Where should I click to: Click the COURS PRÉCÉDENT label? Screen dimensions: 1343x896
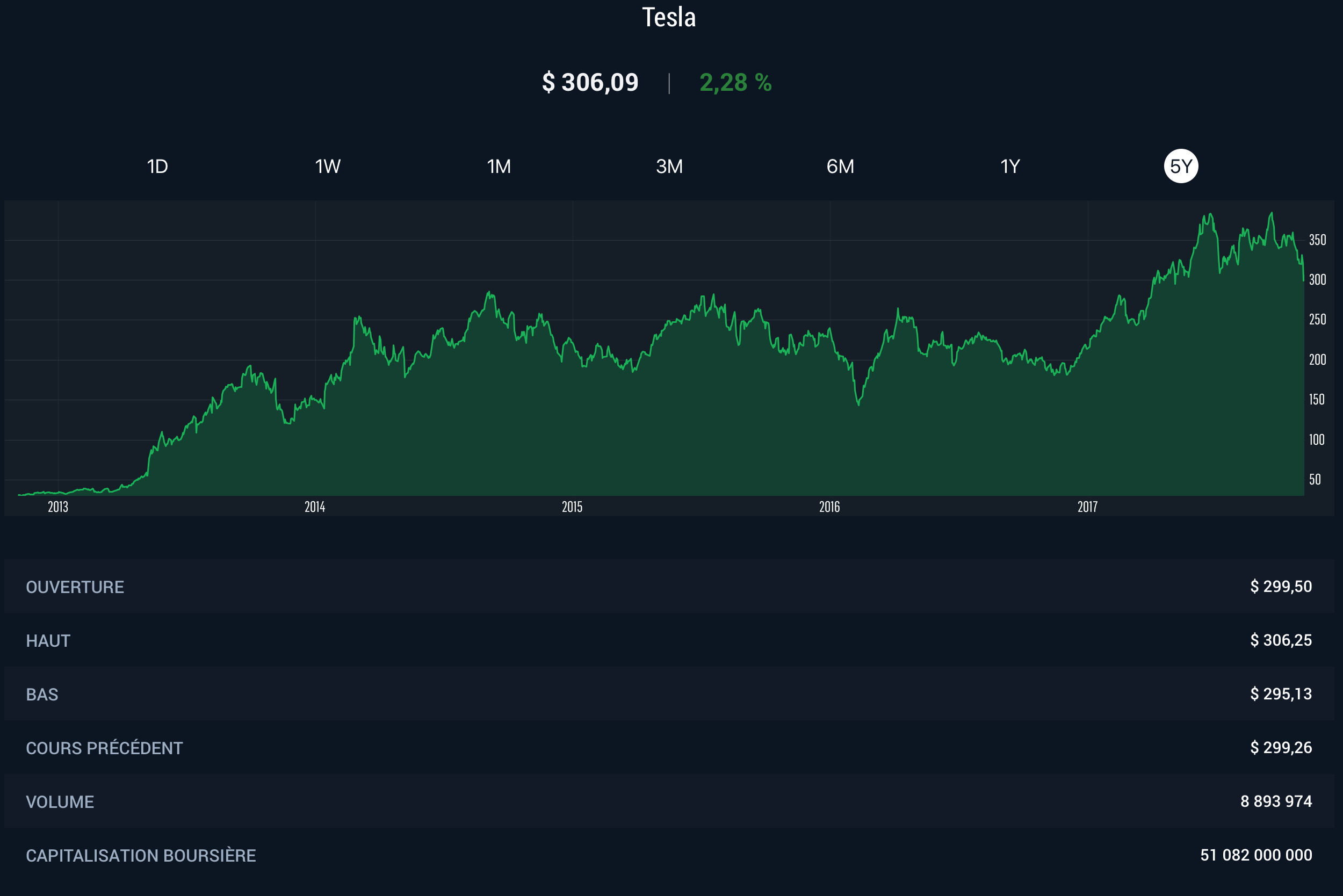104,748
